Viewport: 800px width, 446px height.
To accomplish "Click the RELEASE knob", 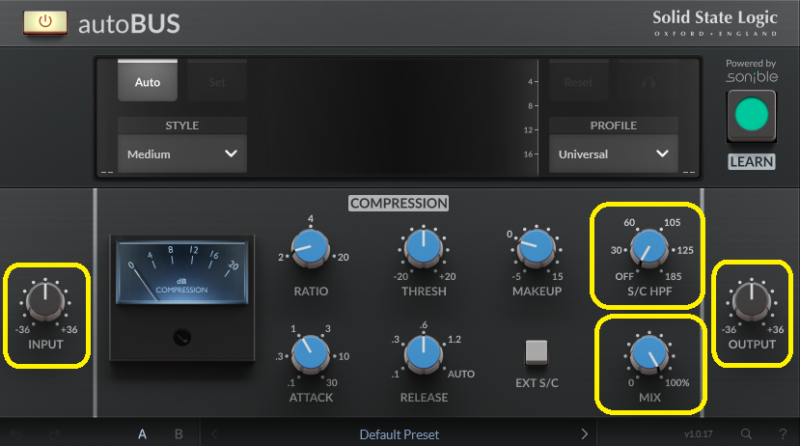I will [x=422, y=351].
